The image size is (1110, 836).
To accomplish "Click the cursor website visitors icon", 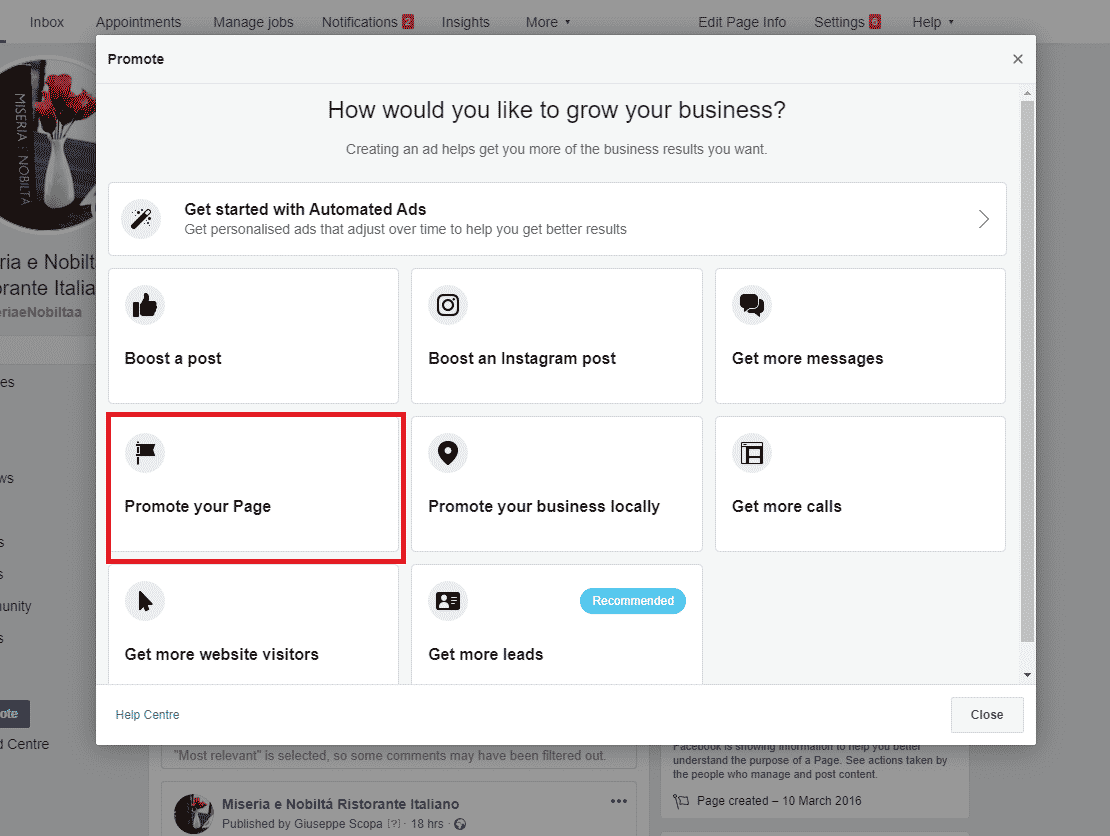I will pos(145,601).
